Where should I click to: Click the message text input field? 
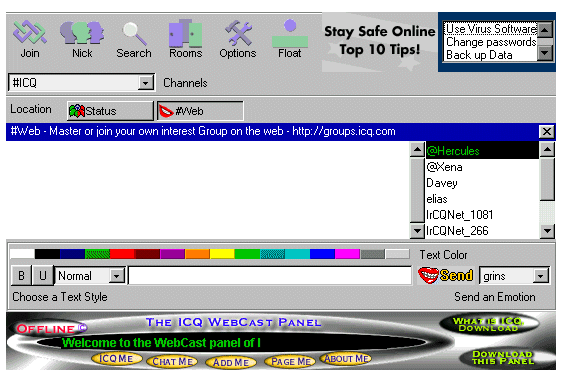pos(270,276)
